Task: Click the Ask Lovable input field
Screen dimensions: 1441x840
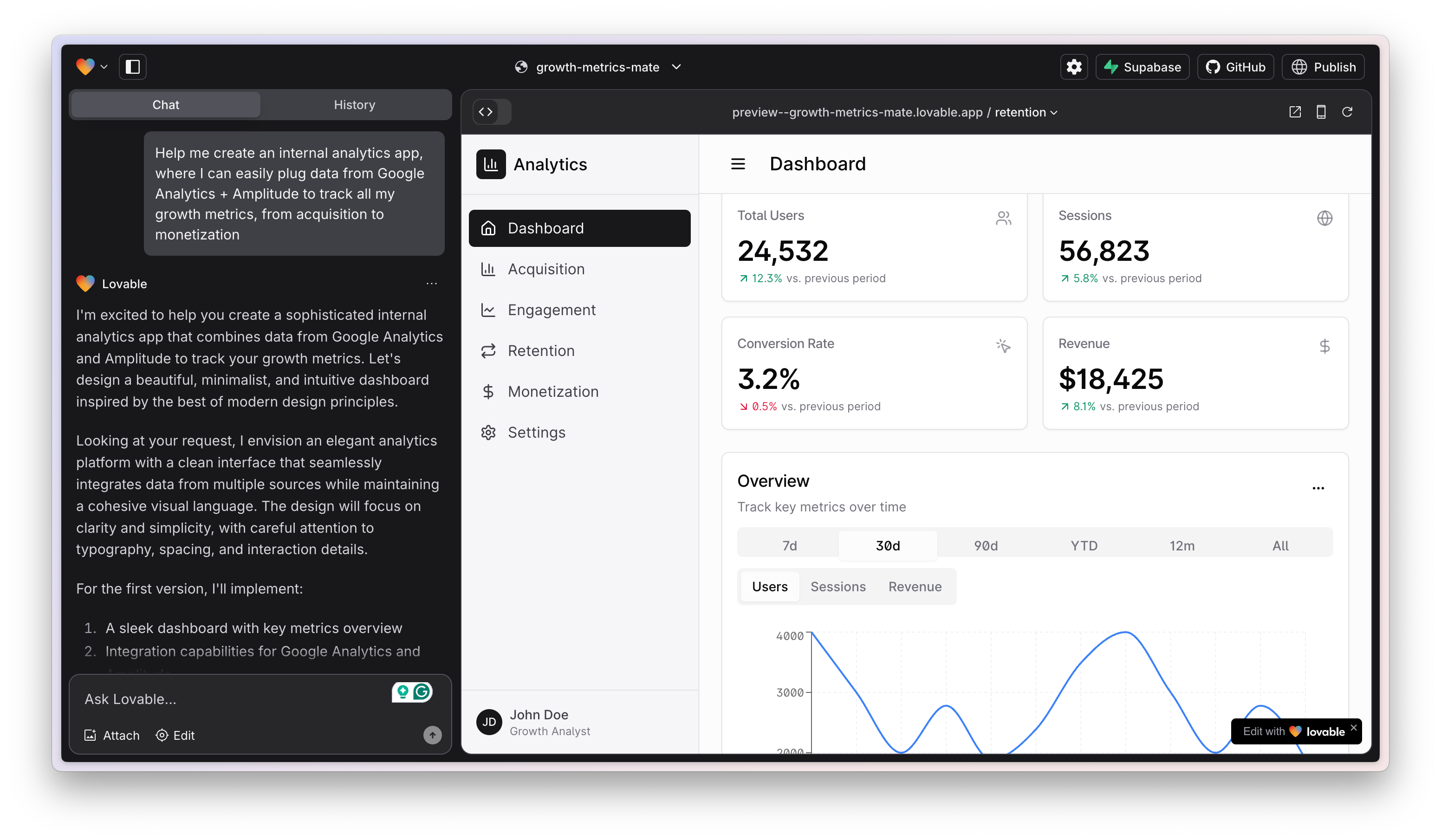Action: [234, 699]
